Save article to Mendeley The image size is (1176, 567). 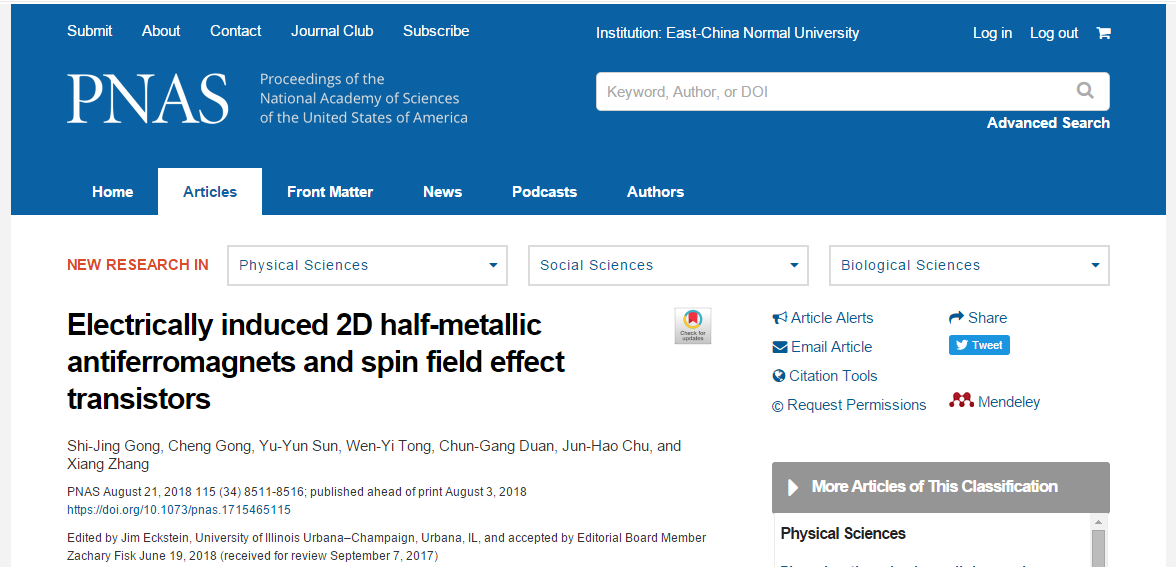pyautogui.click(x=994, y=402)
